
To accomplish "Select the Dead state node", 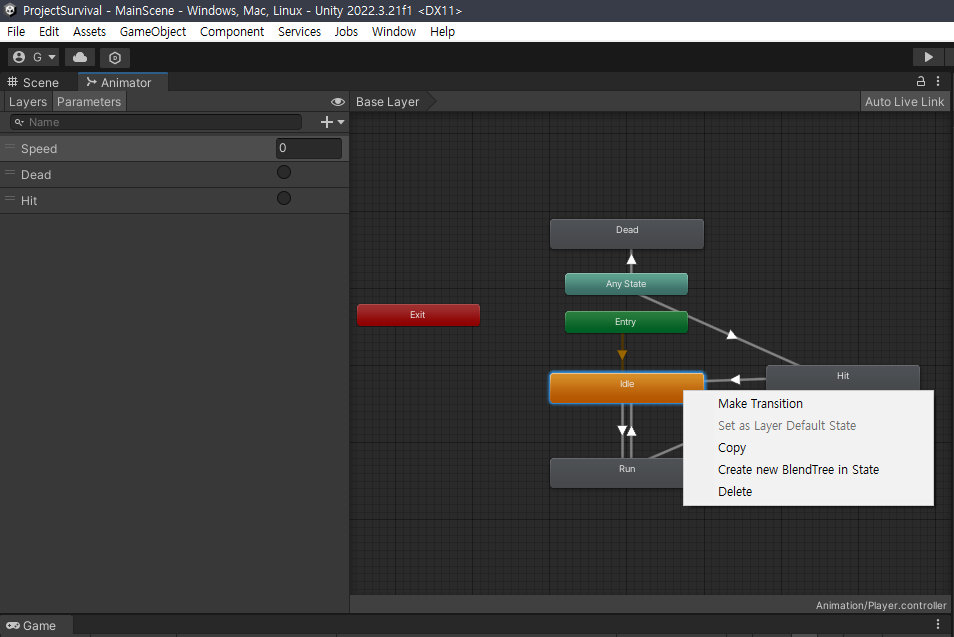I will pyautogui.click(x=627, y=234).
